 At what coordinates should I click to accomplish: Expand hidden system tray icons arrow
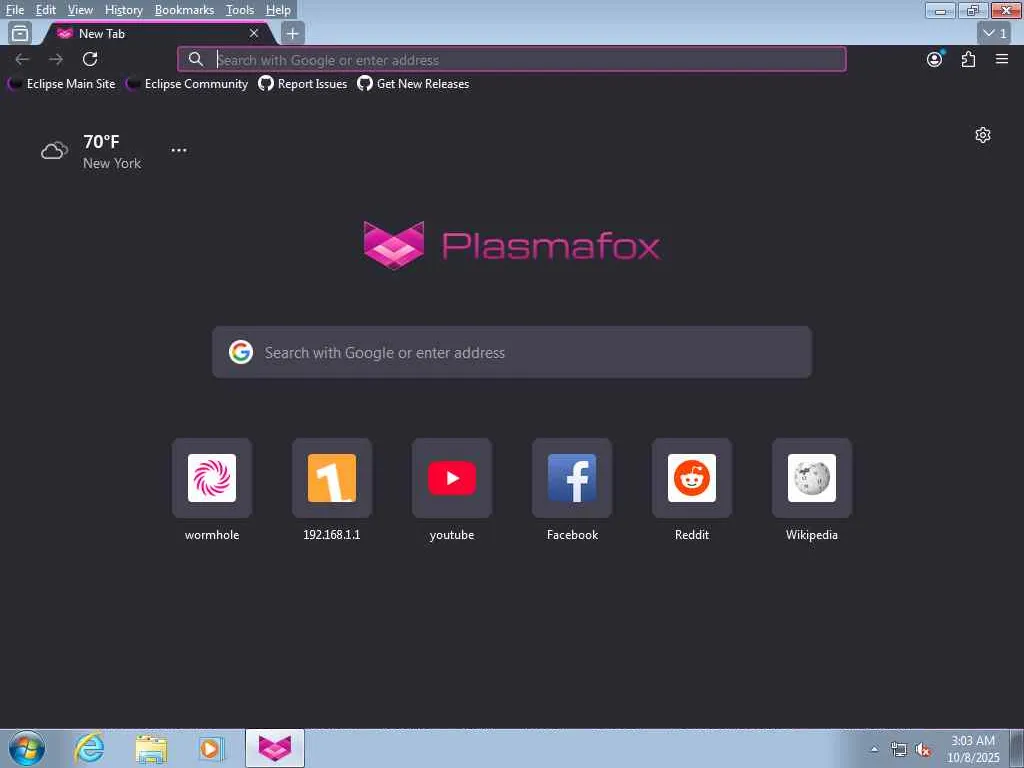coord(874,750)
